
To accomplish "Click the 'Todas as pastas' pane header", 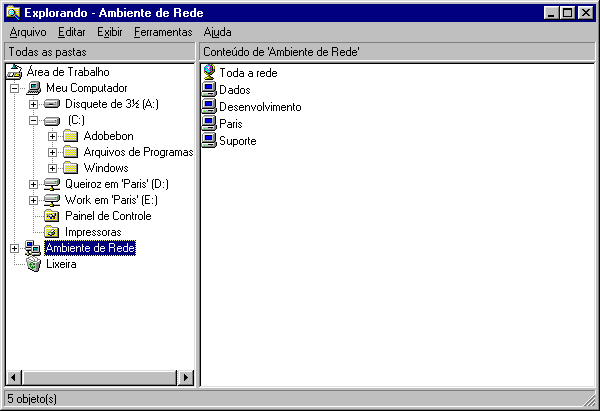I will [x=100, y=52].
